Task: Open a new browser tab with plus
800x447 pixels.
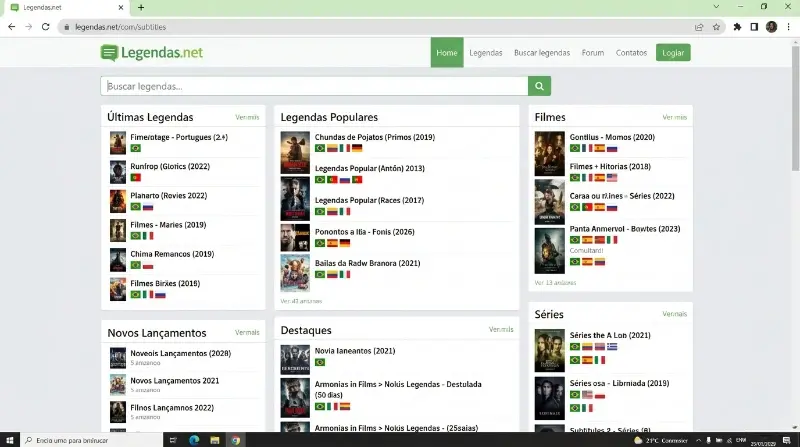Action: (141, 7)
